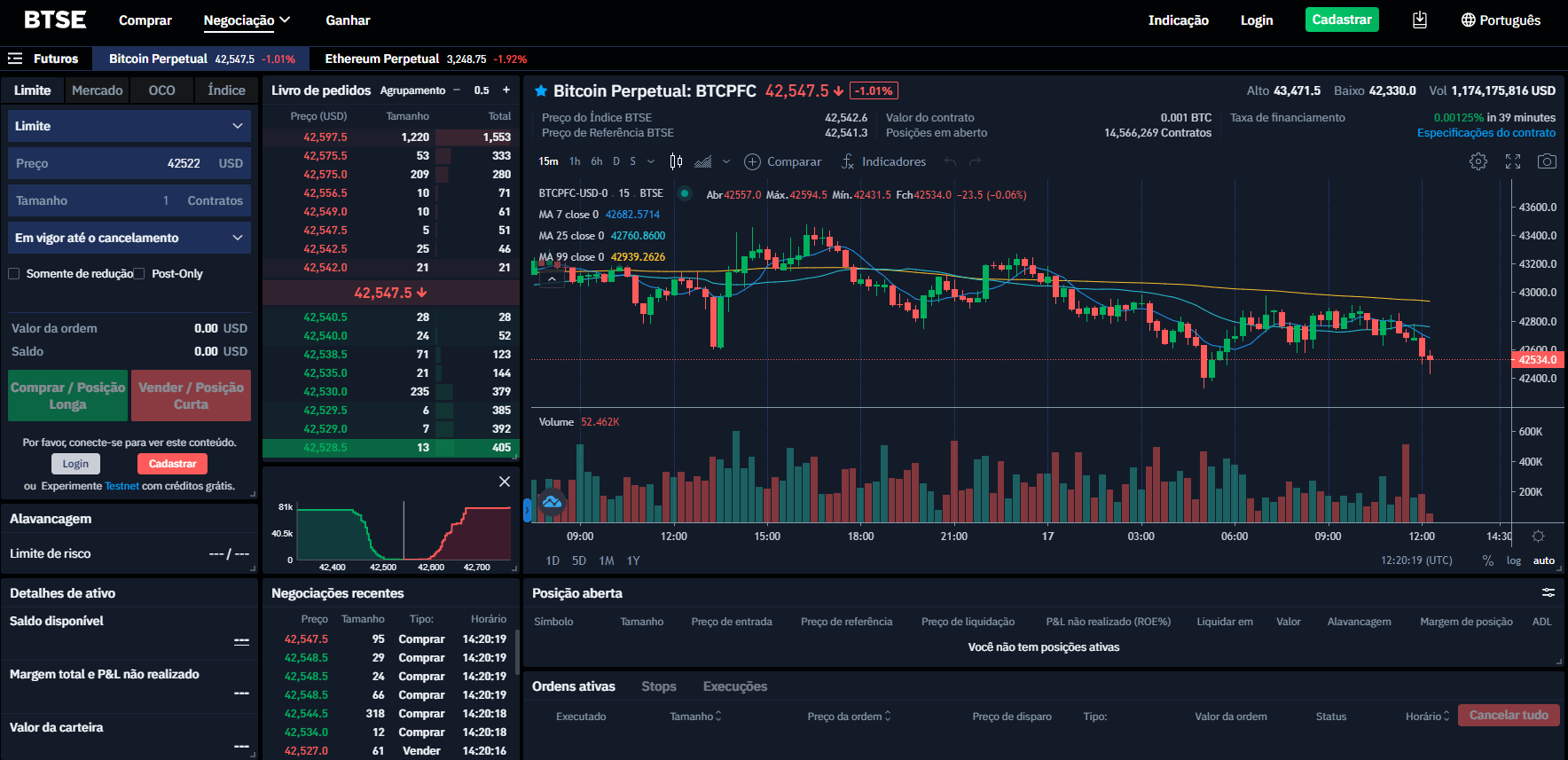
Task: Open the Limite order type dropdown
Action: pos(129,126)
